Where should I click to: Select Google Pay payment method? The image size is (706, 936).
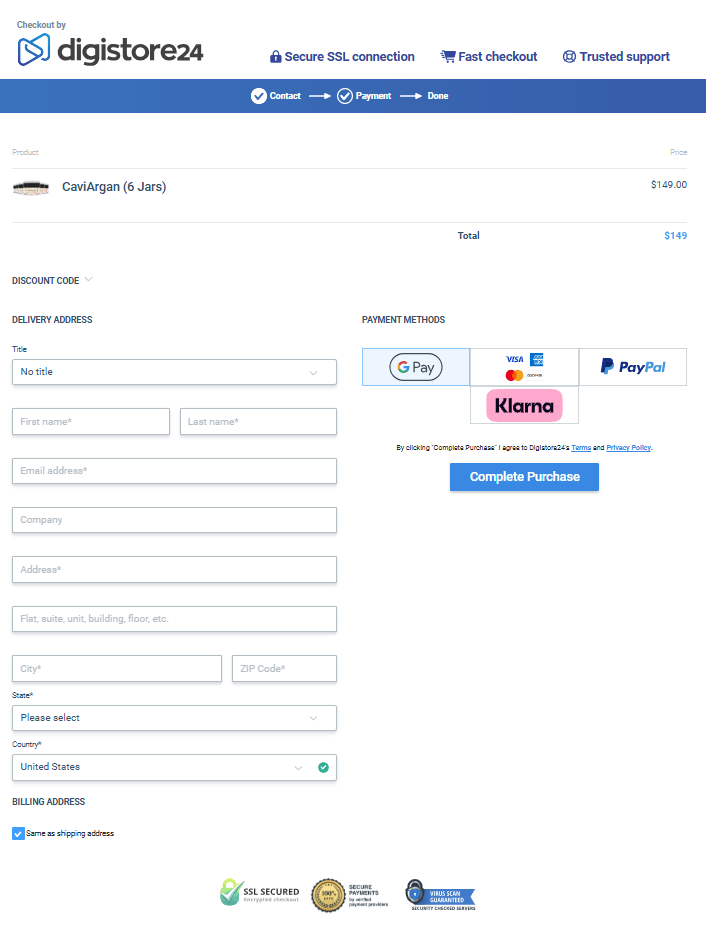click(x=416, y=367)
